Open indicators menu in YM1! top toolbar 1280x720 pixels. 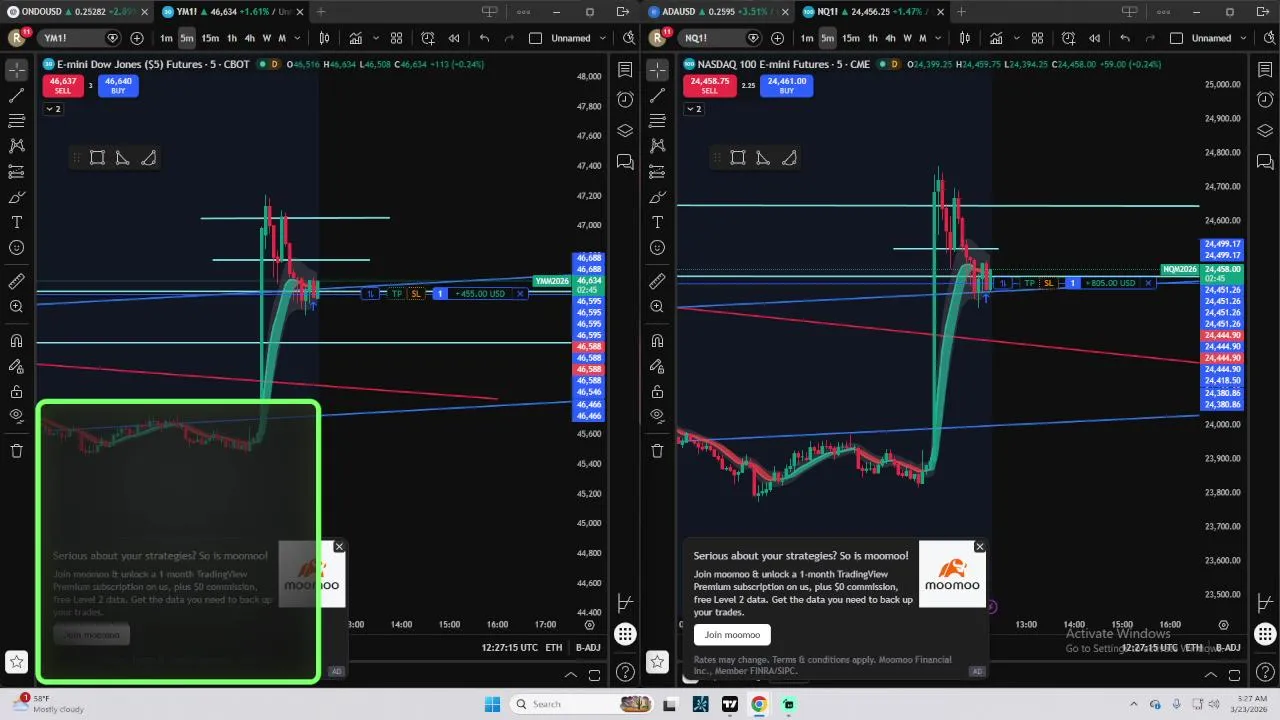pos(356,38)
